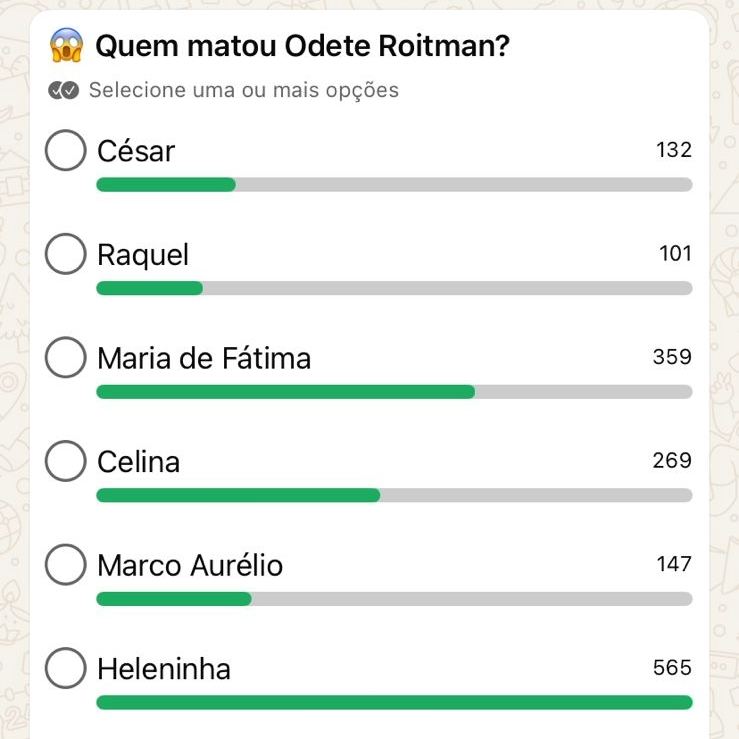739x739 pixels.
Task: Select the Raquel poll option circle
Action: click(x=66, y=254)
